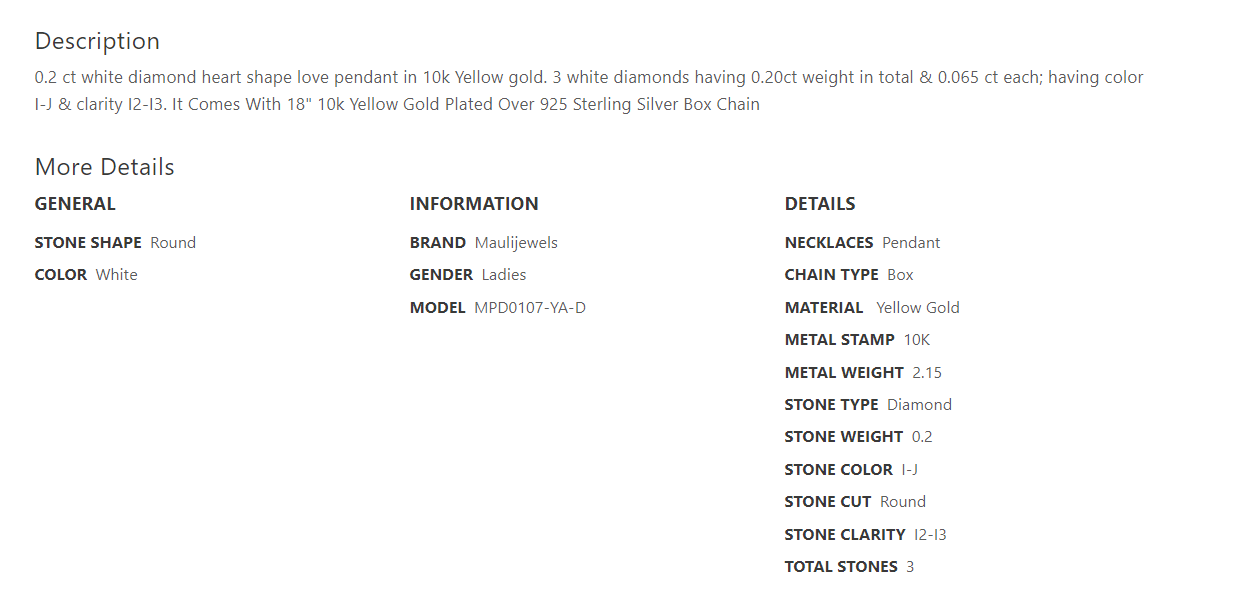Click the CHAIN TYPE Box value

[900, 275]
